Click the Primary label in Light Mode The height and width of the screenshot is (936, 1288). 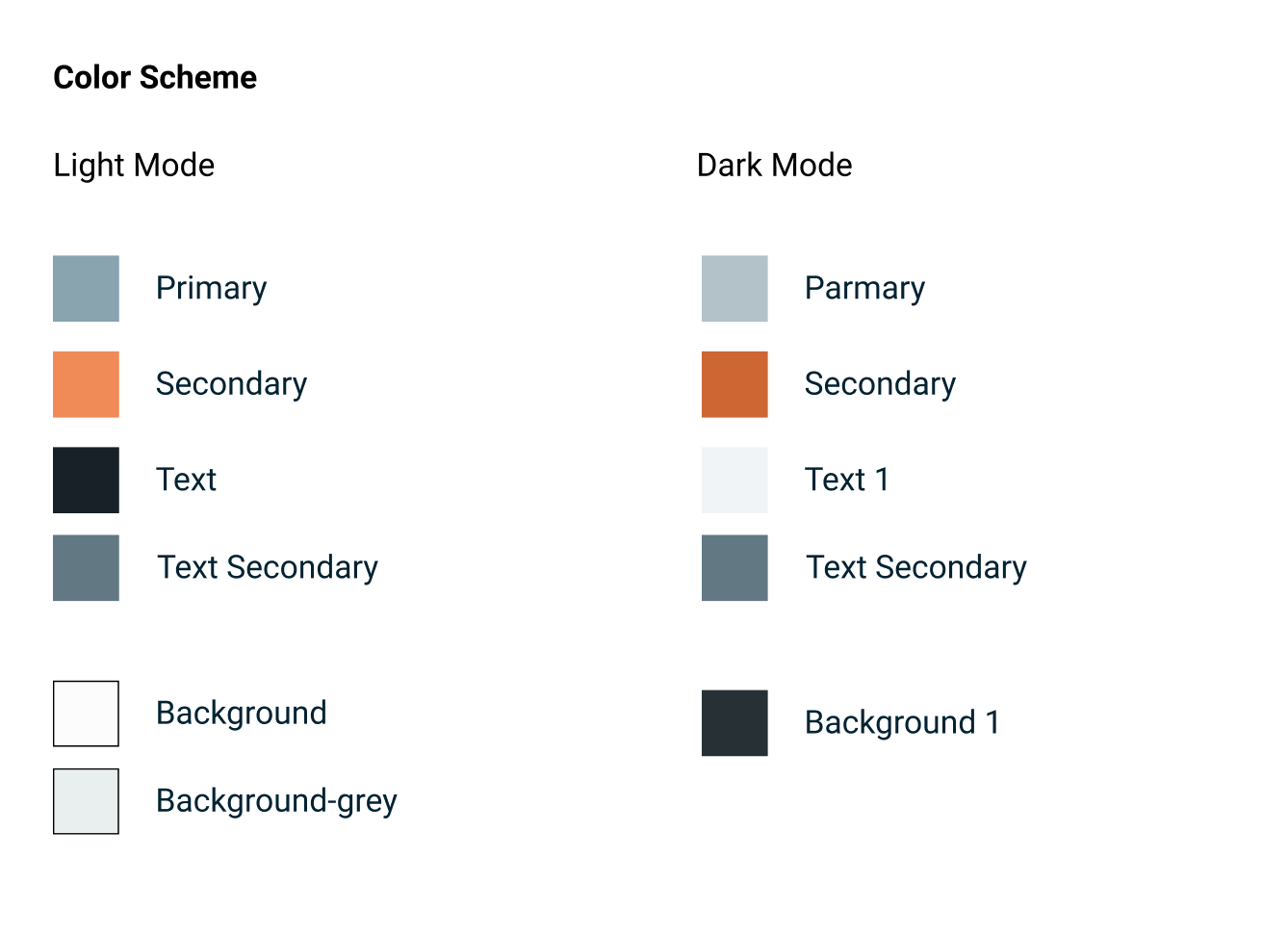pos(211,288)
